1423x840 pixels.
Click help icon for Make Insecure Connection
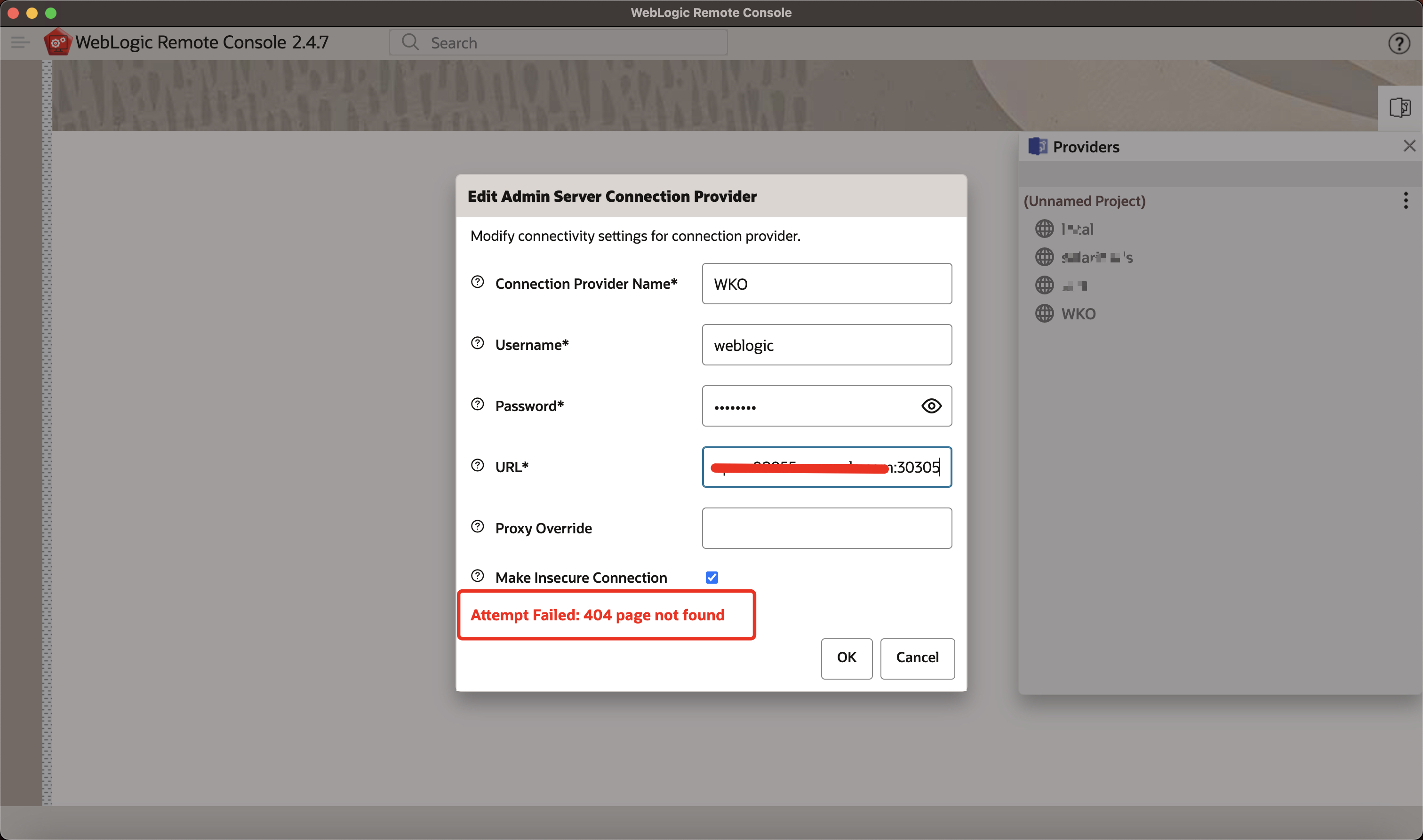click(477, 576)
